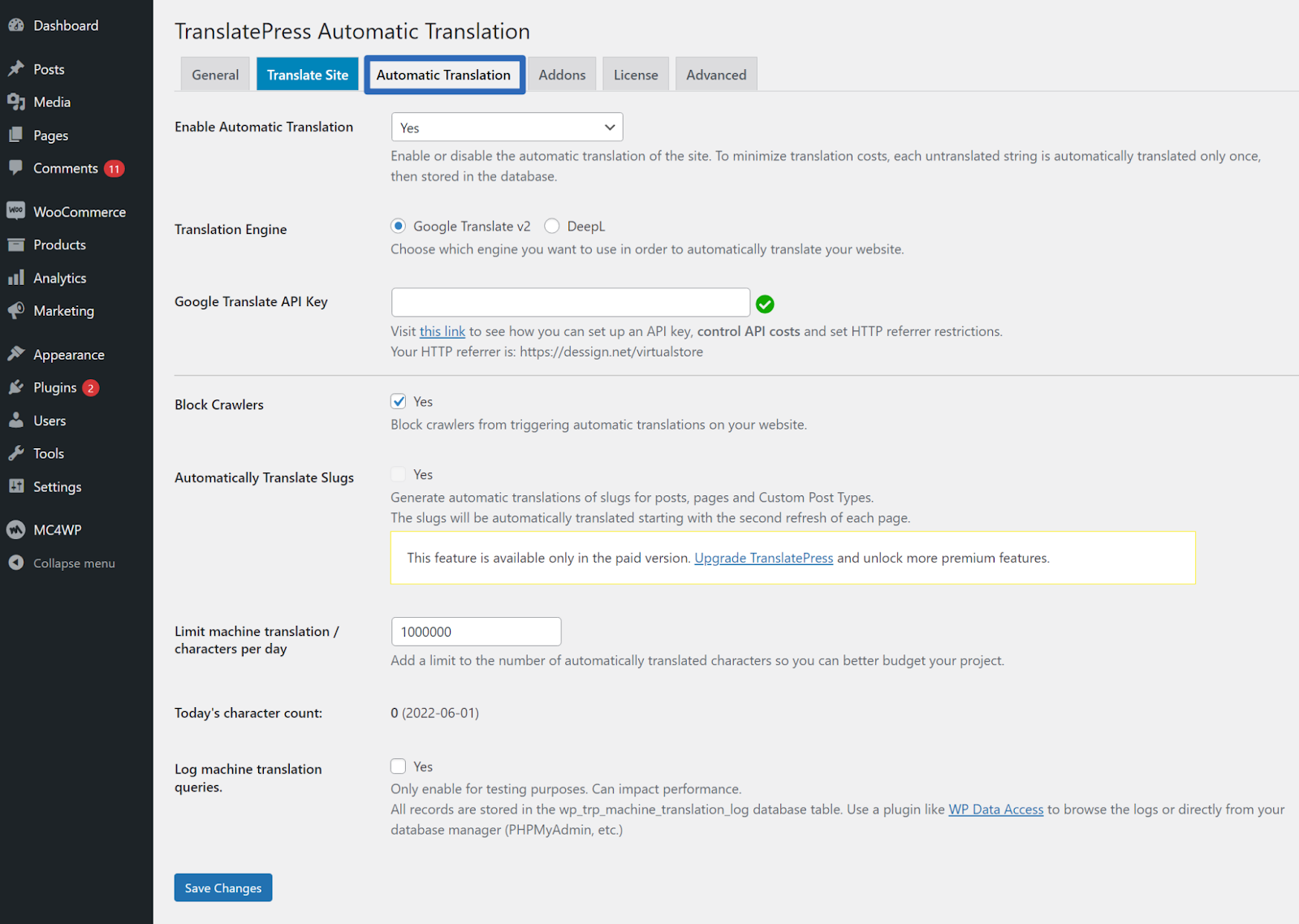Screen dimensions: 1299x924
Task: Click the Upgrade TranslatePress link
Action: click(764, 558)
